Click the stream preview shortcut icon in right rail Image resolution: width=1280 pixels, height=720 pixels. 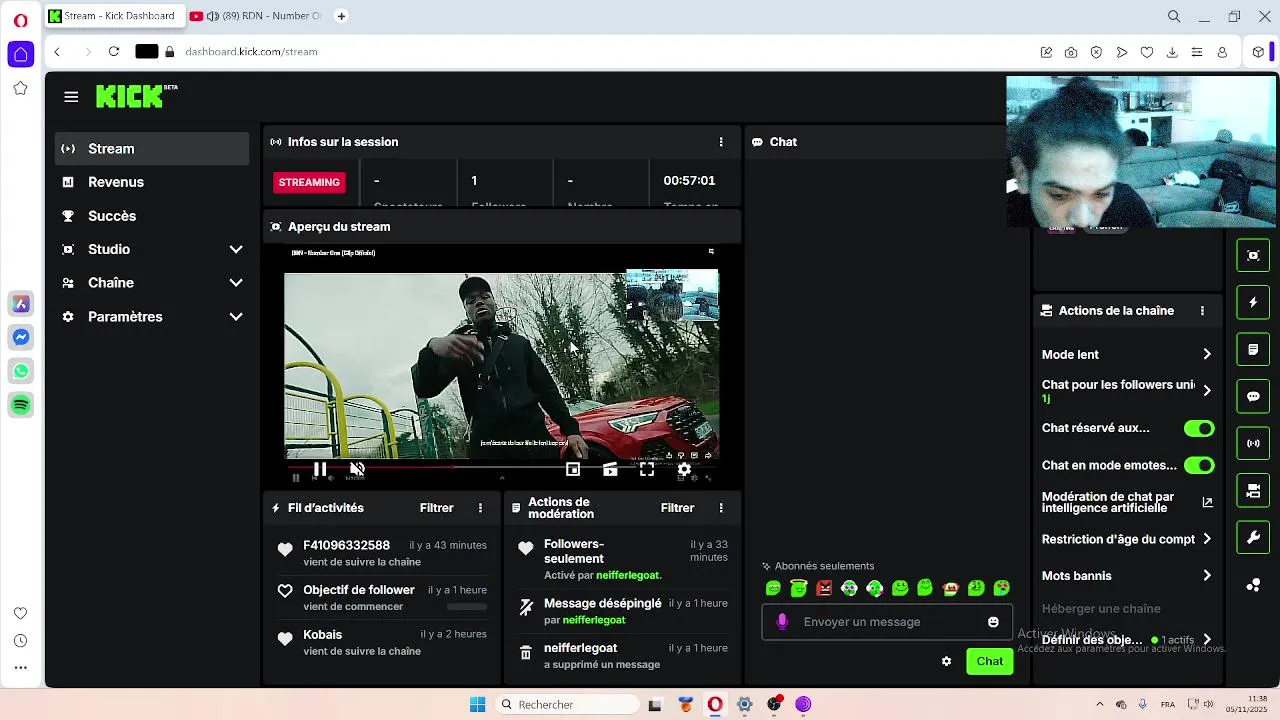point(1253,255)
